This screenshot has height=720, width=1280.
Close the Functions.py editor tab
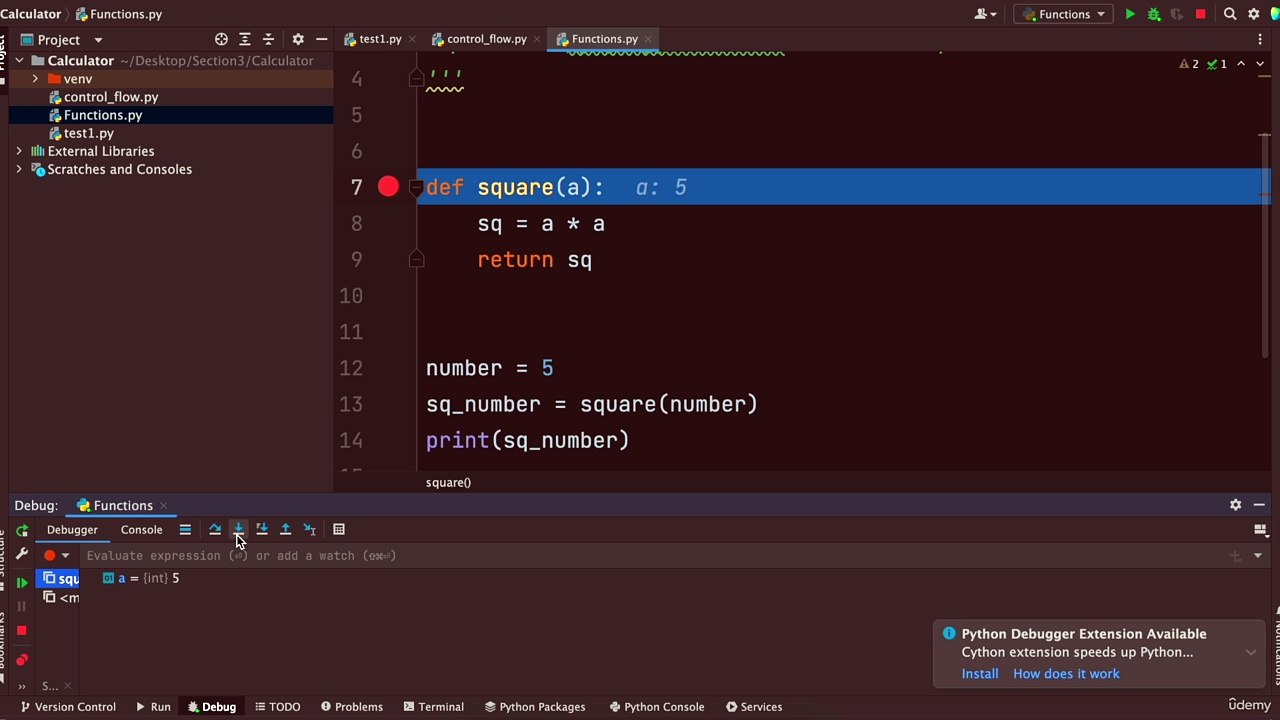(x=648, y=39)
